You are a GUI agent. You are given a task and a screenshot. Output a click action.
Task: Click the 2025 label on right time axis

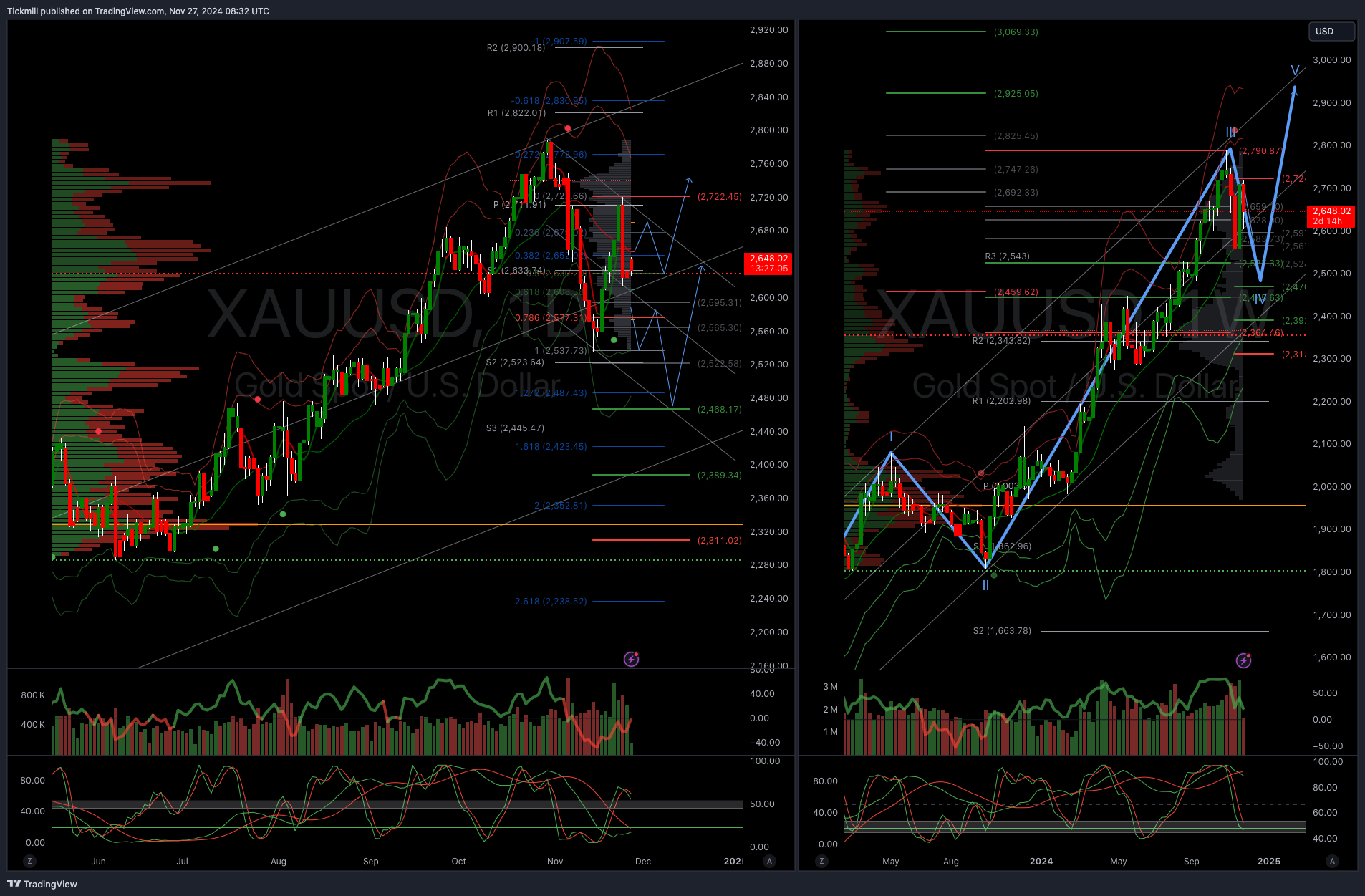tap(1269, 861)
